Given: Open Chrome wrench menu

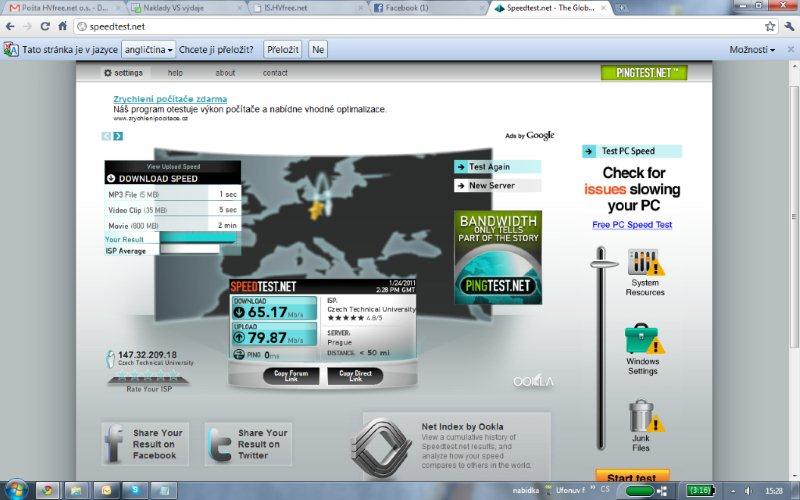Looking at the screenshot, I should point(789,27).
